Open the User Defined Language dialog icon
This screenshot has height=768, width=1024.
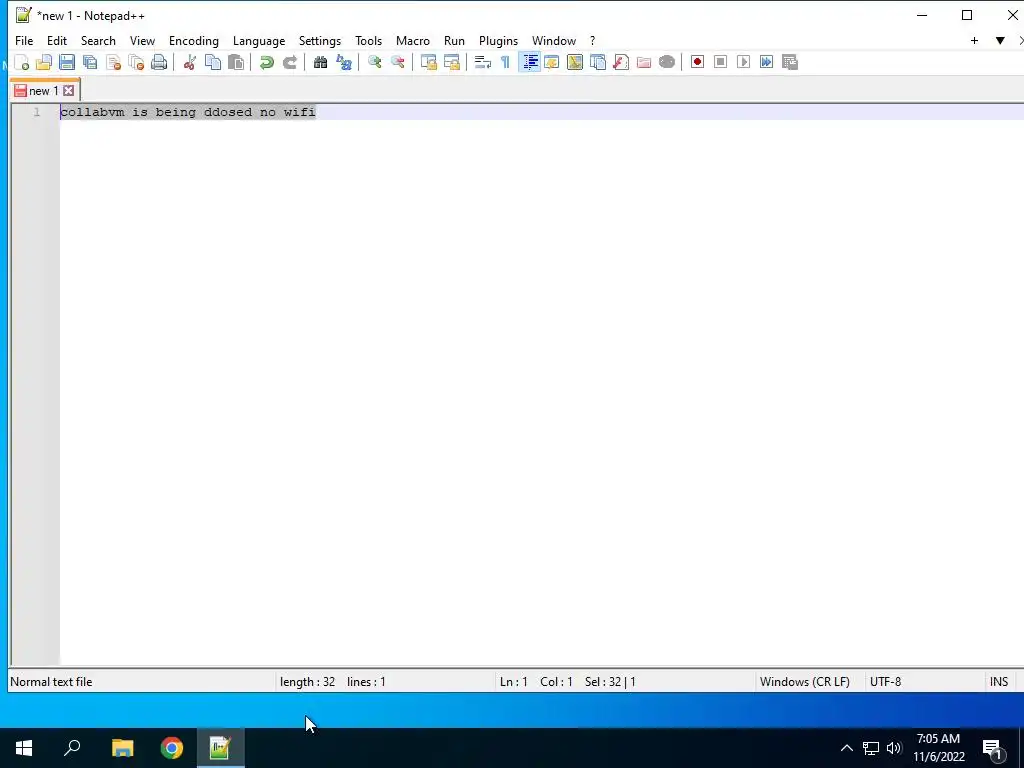[x=551, y=62]
